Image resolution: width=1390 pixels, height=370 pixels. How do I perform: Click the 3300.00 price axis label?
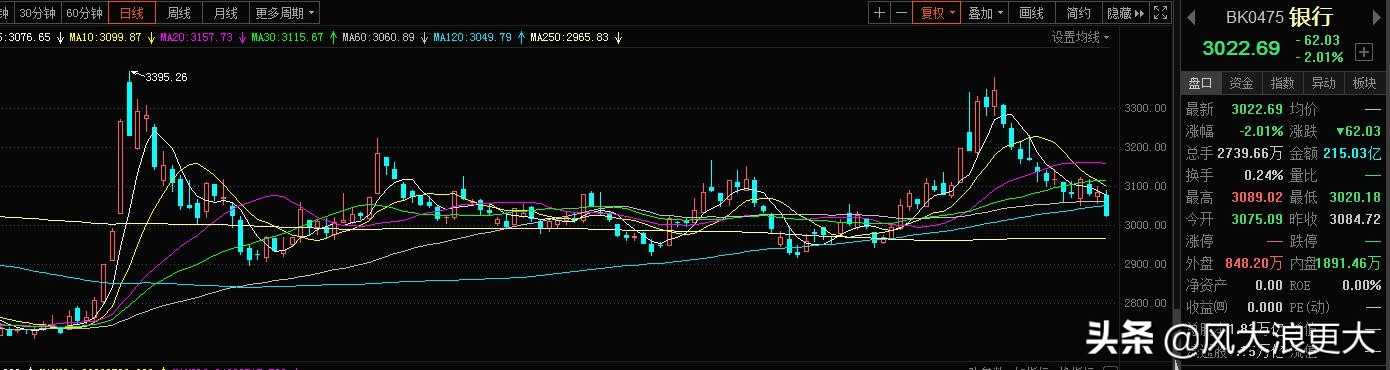click(x=1145, y=108)
